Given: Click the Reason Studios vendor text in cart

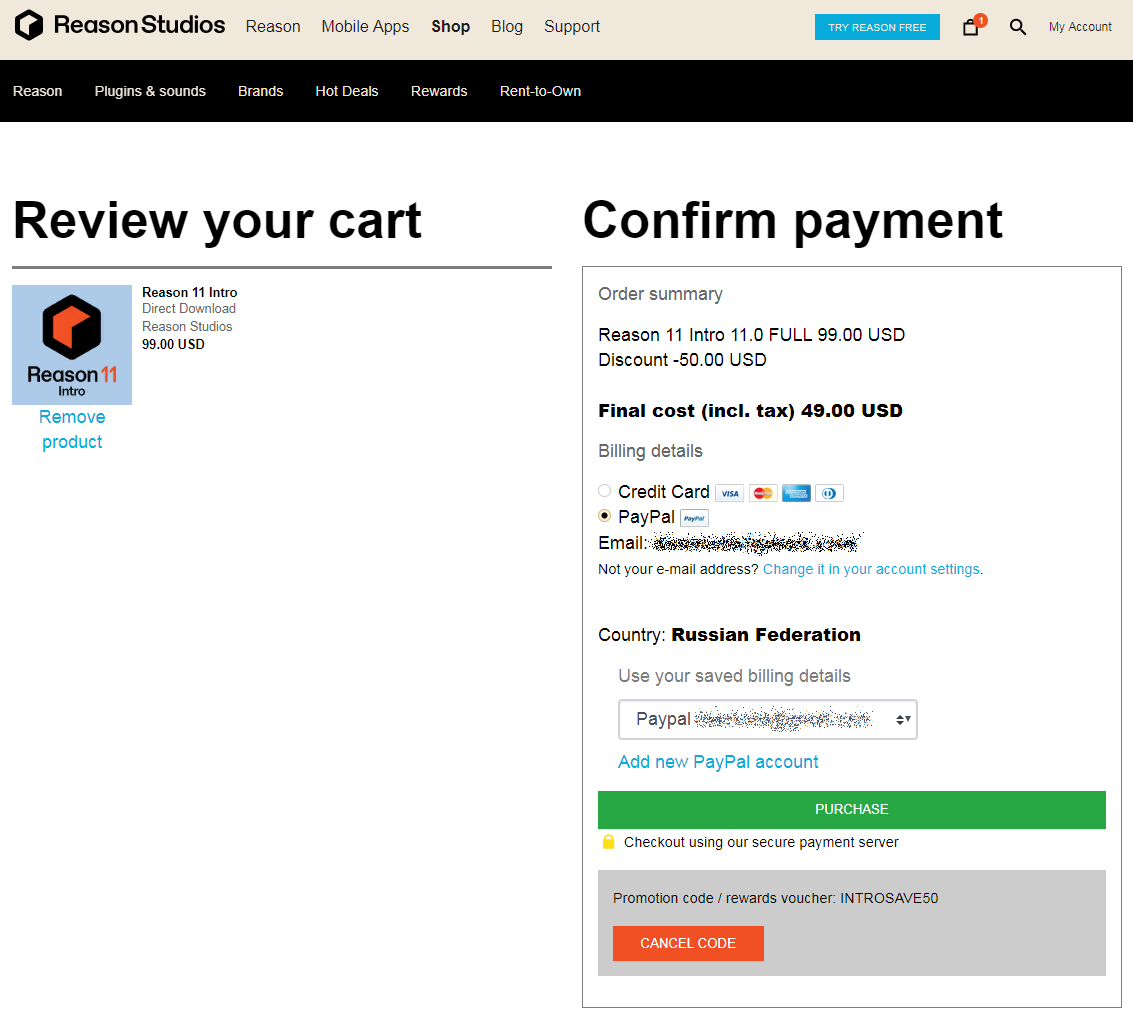Looking at the screenshot, I should [187, 327].
